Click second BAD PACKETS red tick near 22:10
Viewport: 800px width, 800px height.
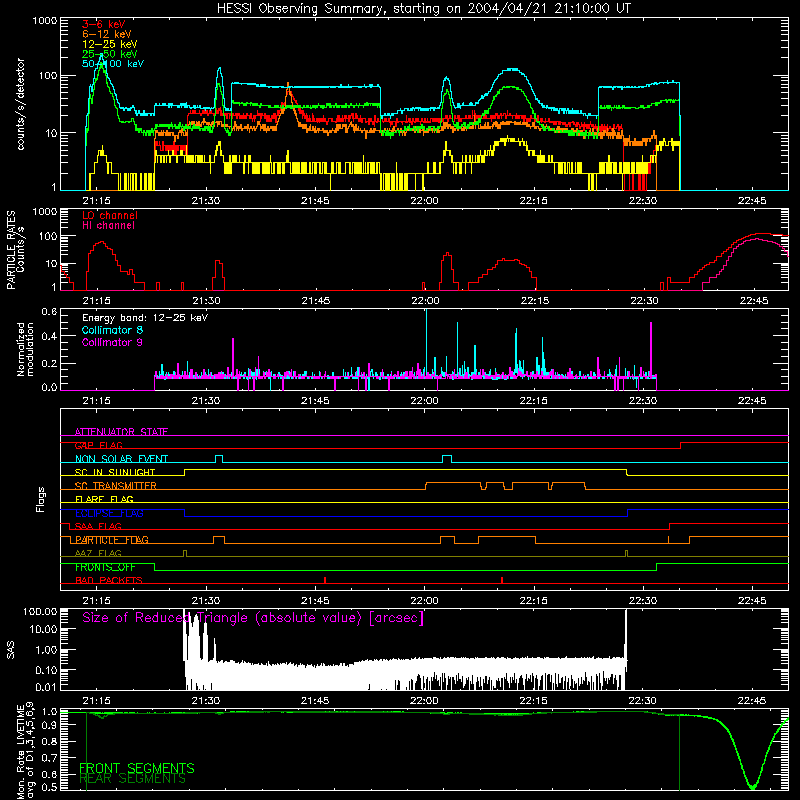[x=502, y=580]
